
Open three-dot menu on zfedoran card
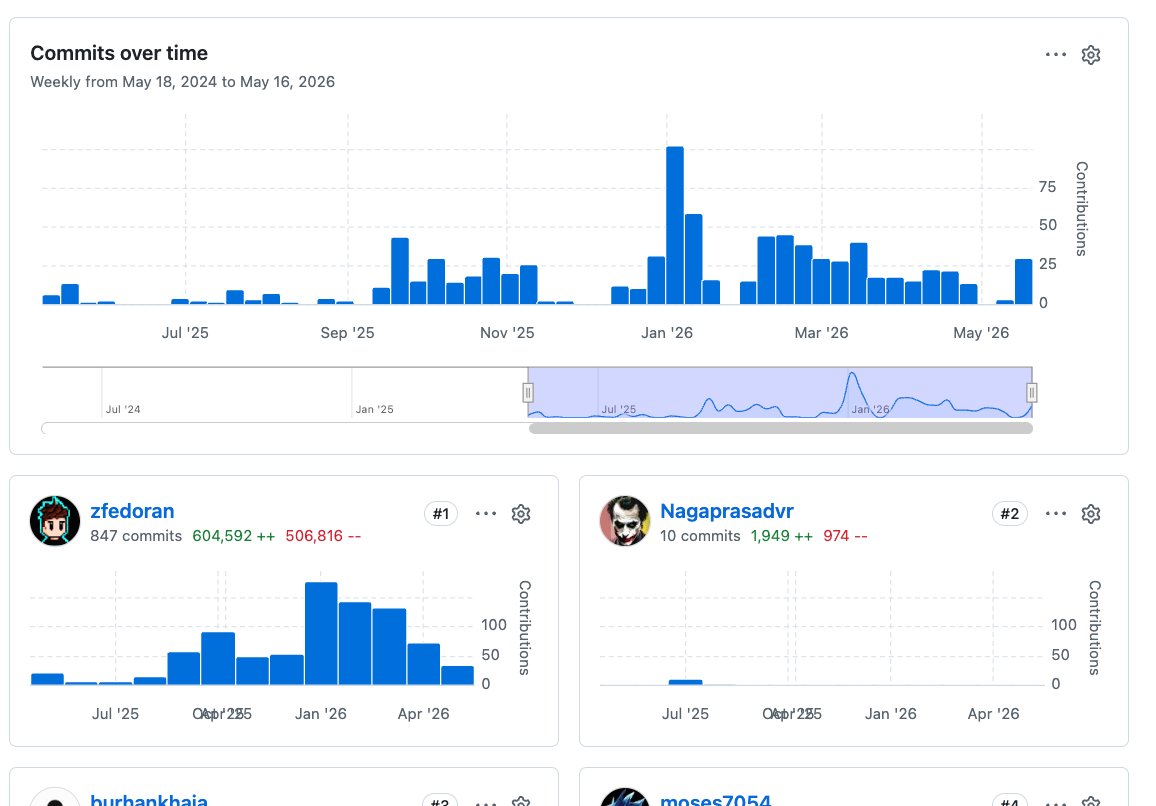(486, 514)
